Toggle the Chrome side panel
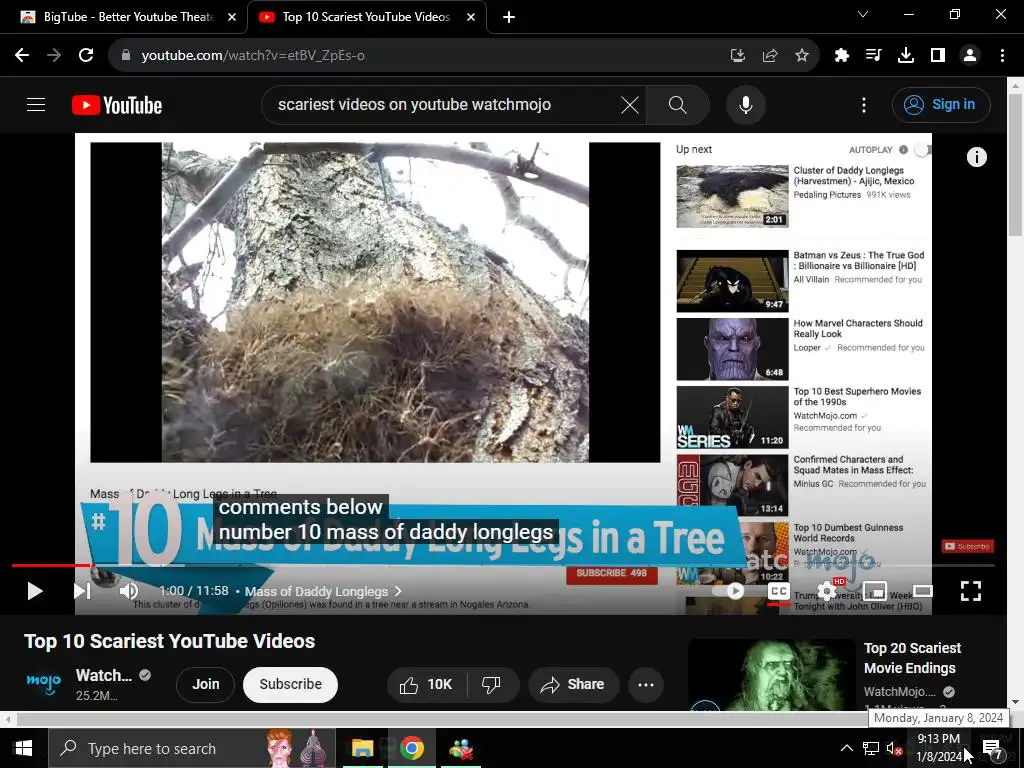The width and height of the screenshot is (1024, 768). tap(938, 56)
